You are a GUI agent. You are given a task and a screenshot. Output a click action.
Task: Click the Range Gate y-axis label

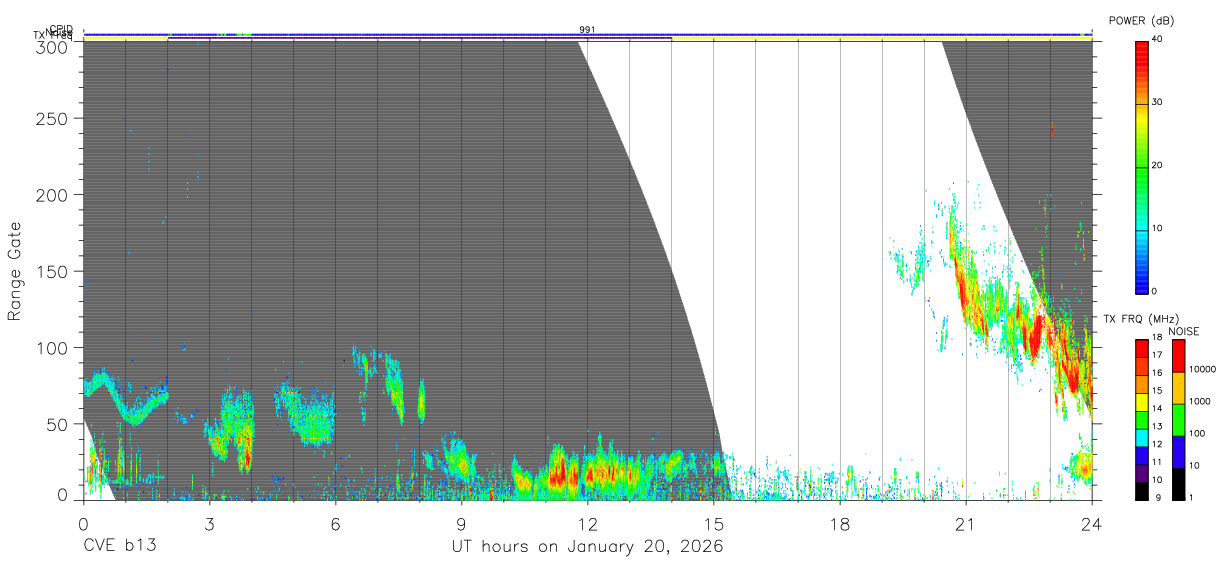pos(15,270)
